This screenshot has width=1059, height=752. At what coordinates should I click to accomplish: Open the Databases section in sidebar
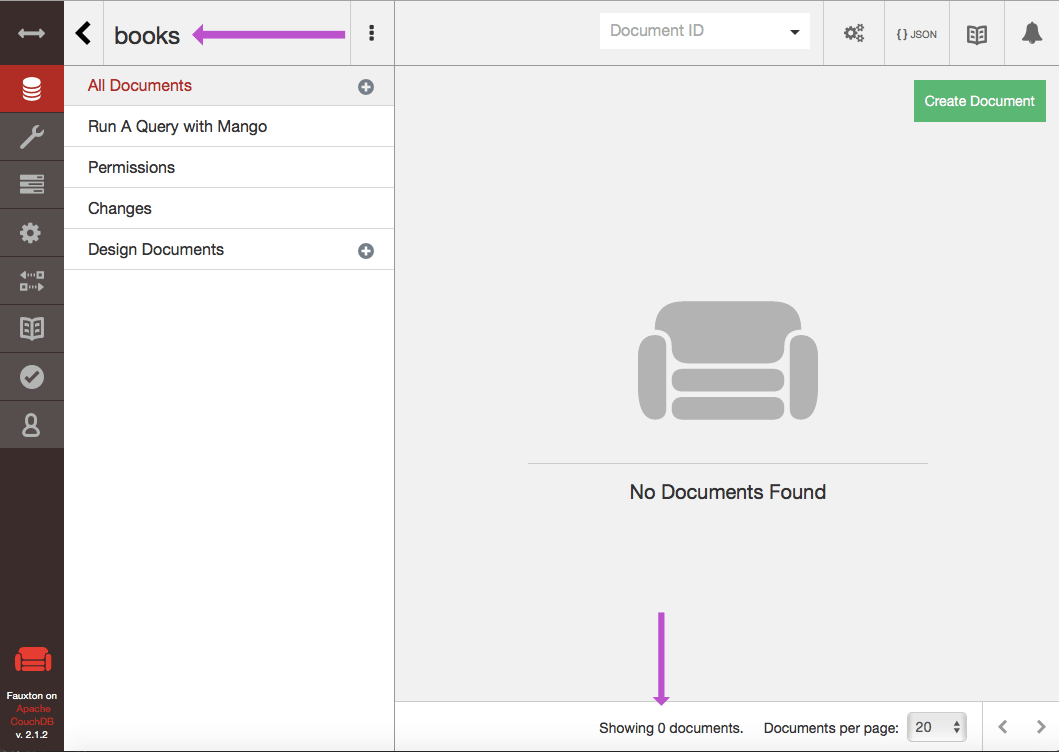pyautogui.click(x=31, y=88)
